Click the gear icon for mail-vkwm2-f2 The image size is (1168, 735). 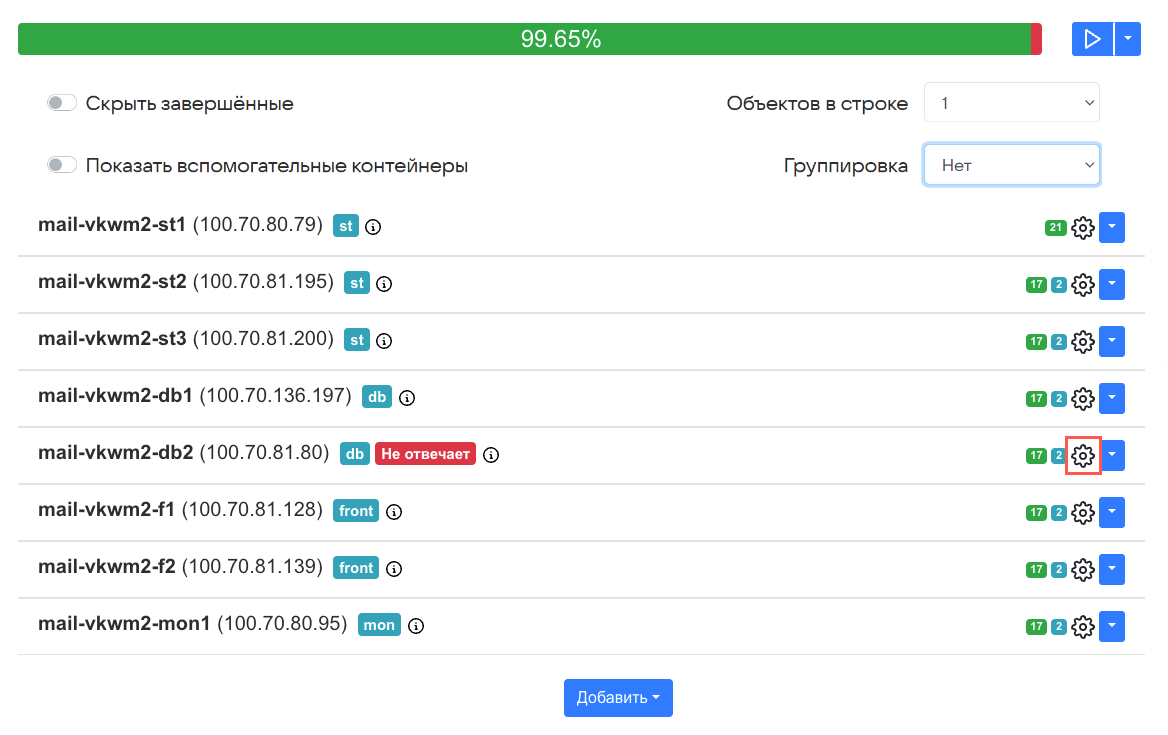coord(1083,570)
